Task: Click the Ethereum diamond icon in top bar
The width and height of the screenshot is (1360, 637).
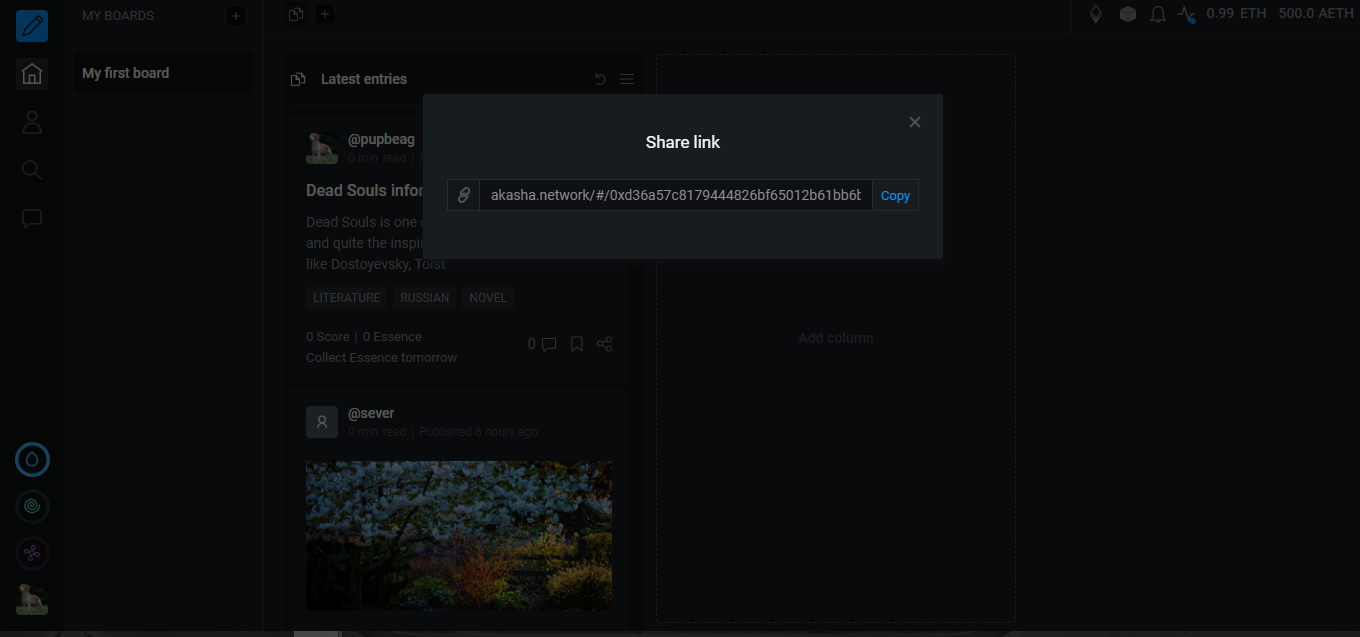Action: [x=1096, y=14]
